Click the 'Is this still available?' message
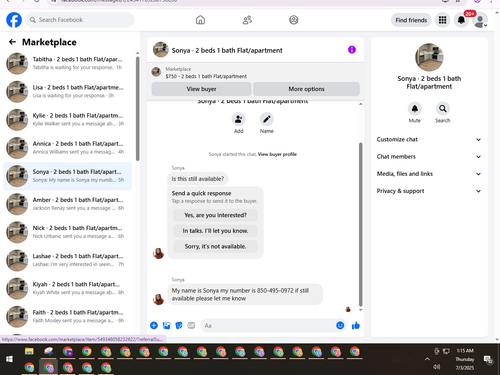Viewport: 500px width, 375px height. click(198, 179)
